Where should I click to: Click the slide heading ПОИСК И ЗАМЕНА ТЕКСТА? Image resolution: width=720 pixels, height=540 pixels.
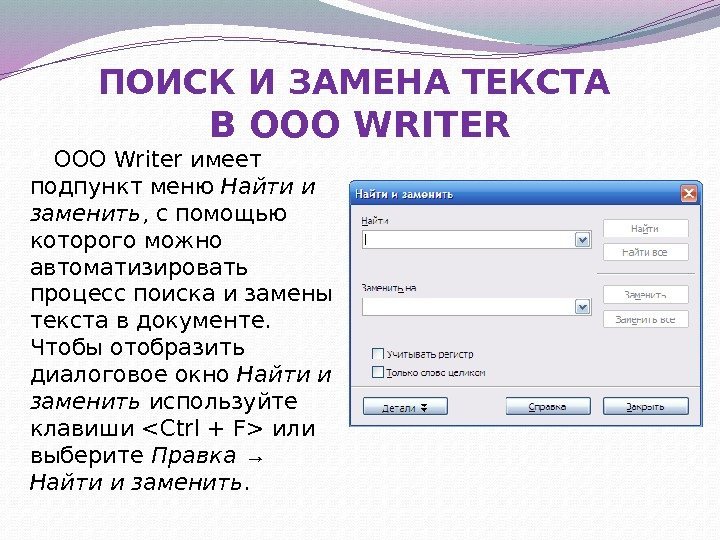(354, 82)
